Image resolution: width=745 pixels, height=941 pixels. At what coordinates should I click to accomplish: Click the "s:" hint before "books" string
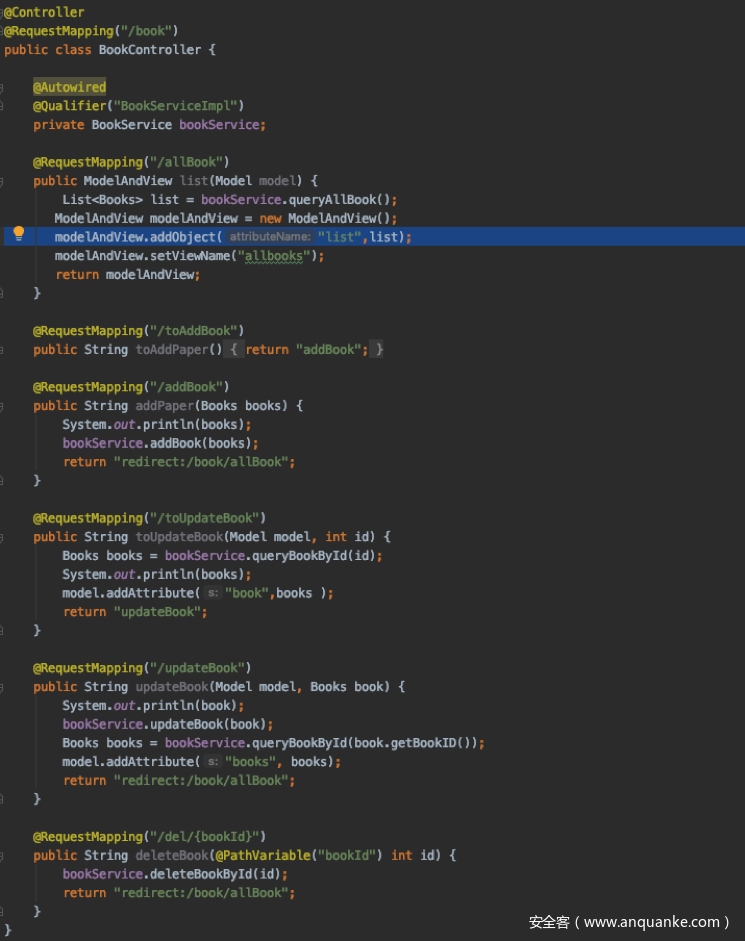pos(212,762)
